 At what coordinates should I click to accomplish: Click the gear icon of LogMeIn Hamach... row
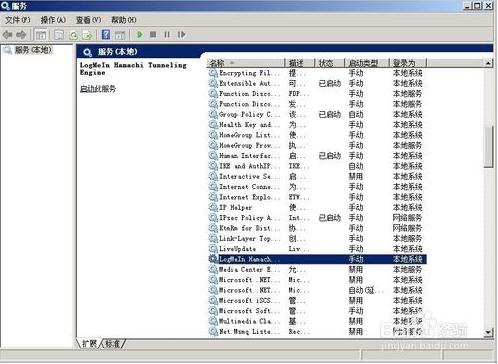(213, 259)
